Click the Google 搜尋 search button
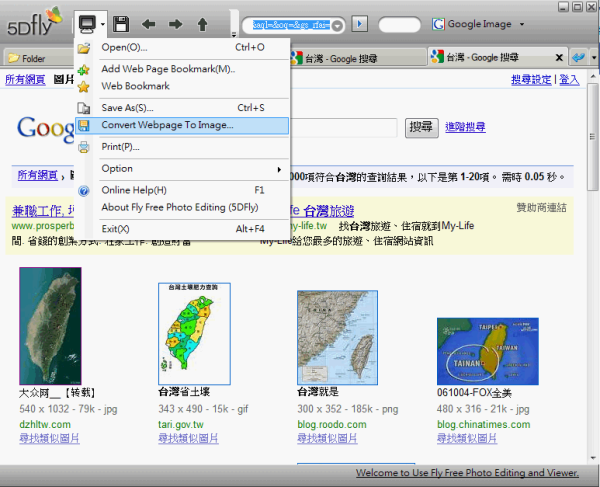 421,127
